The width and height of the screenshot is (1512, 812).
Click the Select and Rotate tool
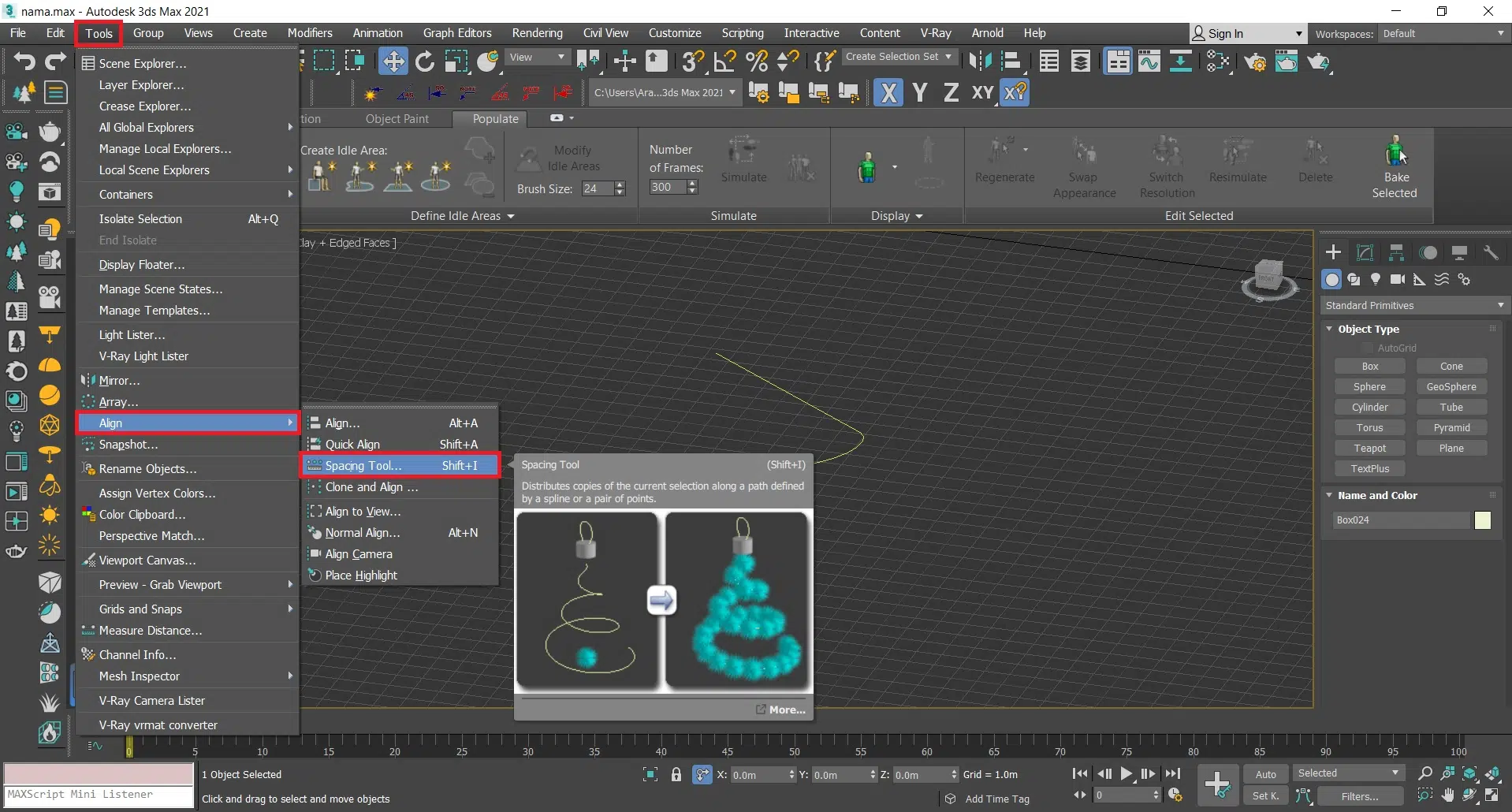(x=424, y=61)
